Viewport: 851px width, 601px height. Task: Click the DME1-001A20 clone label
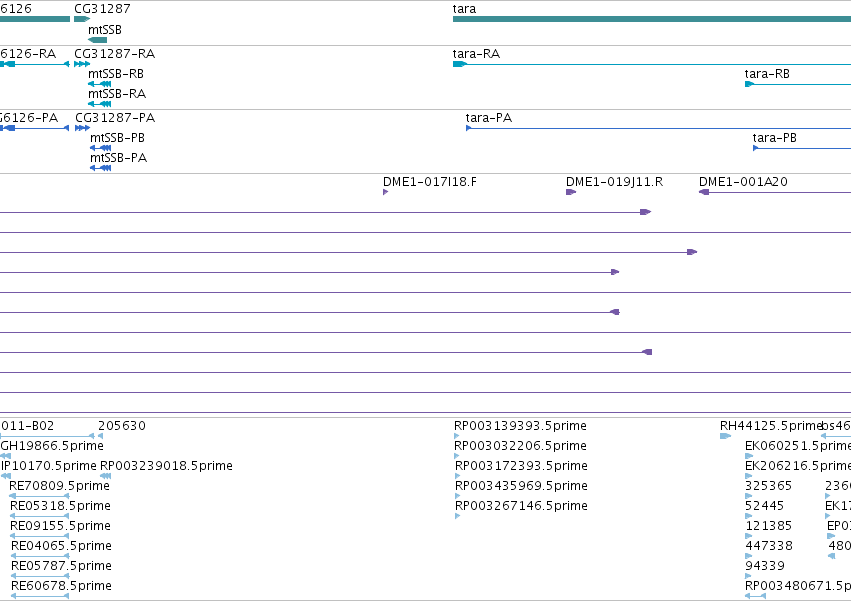tap(743, 182)
